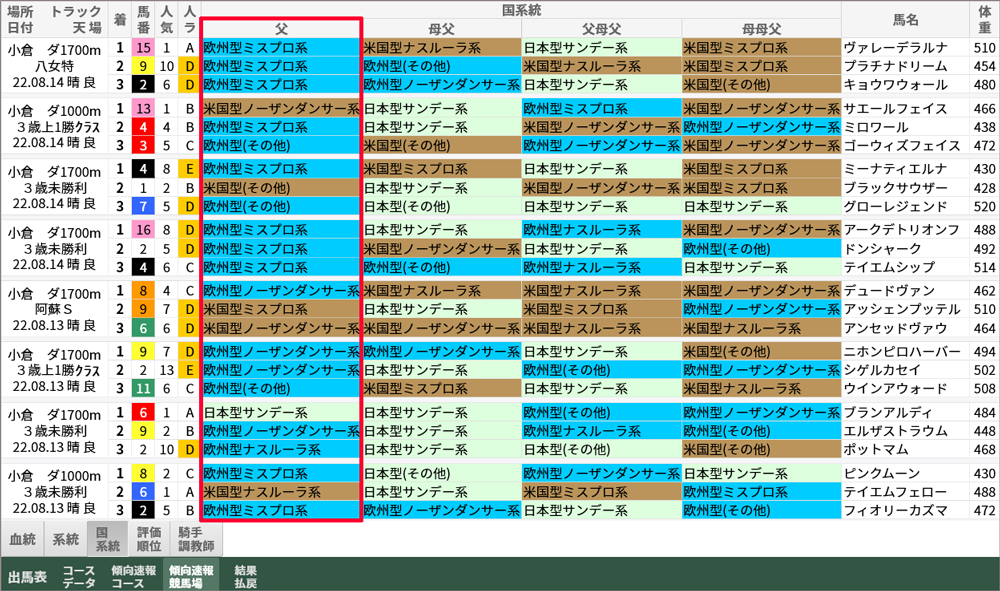Select horse name デュードヴァン
The width and height of the screenshot is (1000, 591).
(x=889, y=291)
